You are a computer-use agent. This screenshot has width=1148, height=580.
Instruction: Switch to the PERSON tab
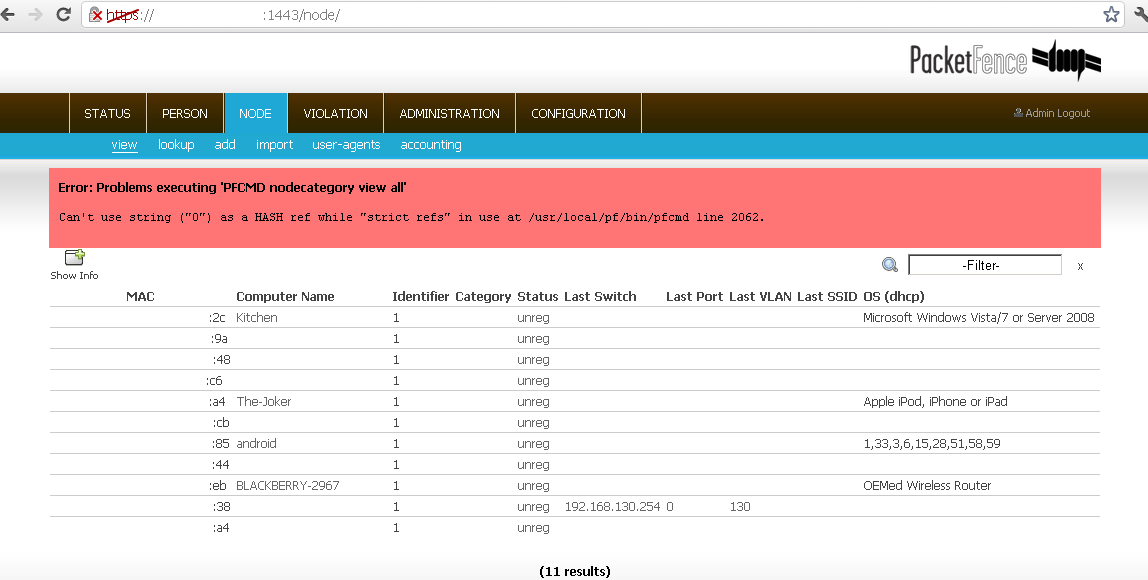(x=185, y=114)
